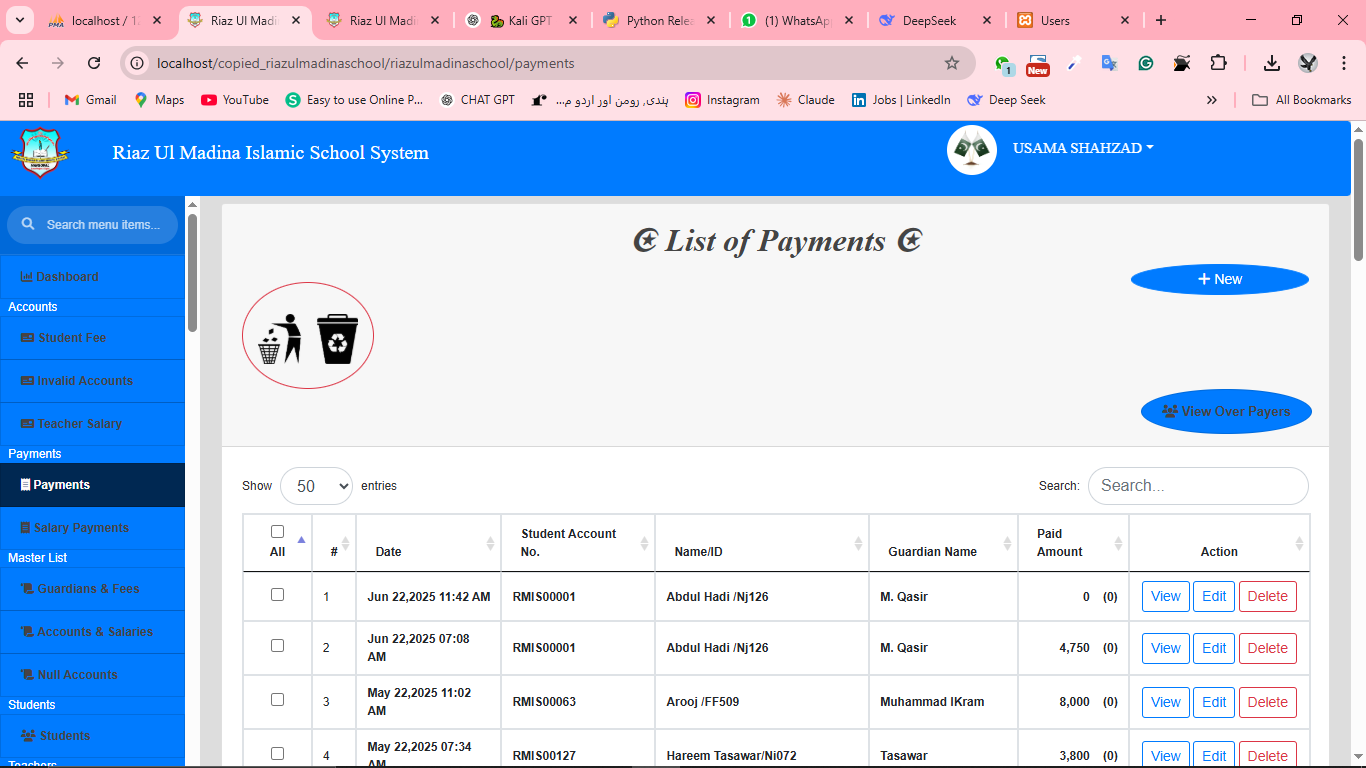
Task: Open browser downloads icon
Action: pos(1271,63)
